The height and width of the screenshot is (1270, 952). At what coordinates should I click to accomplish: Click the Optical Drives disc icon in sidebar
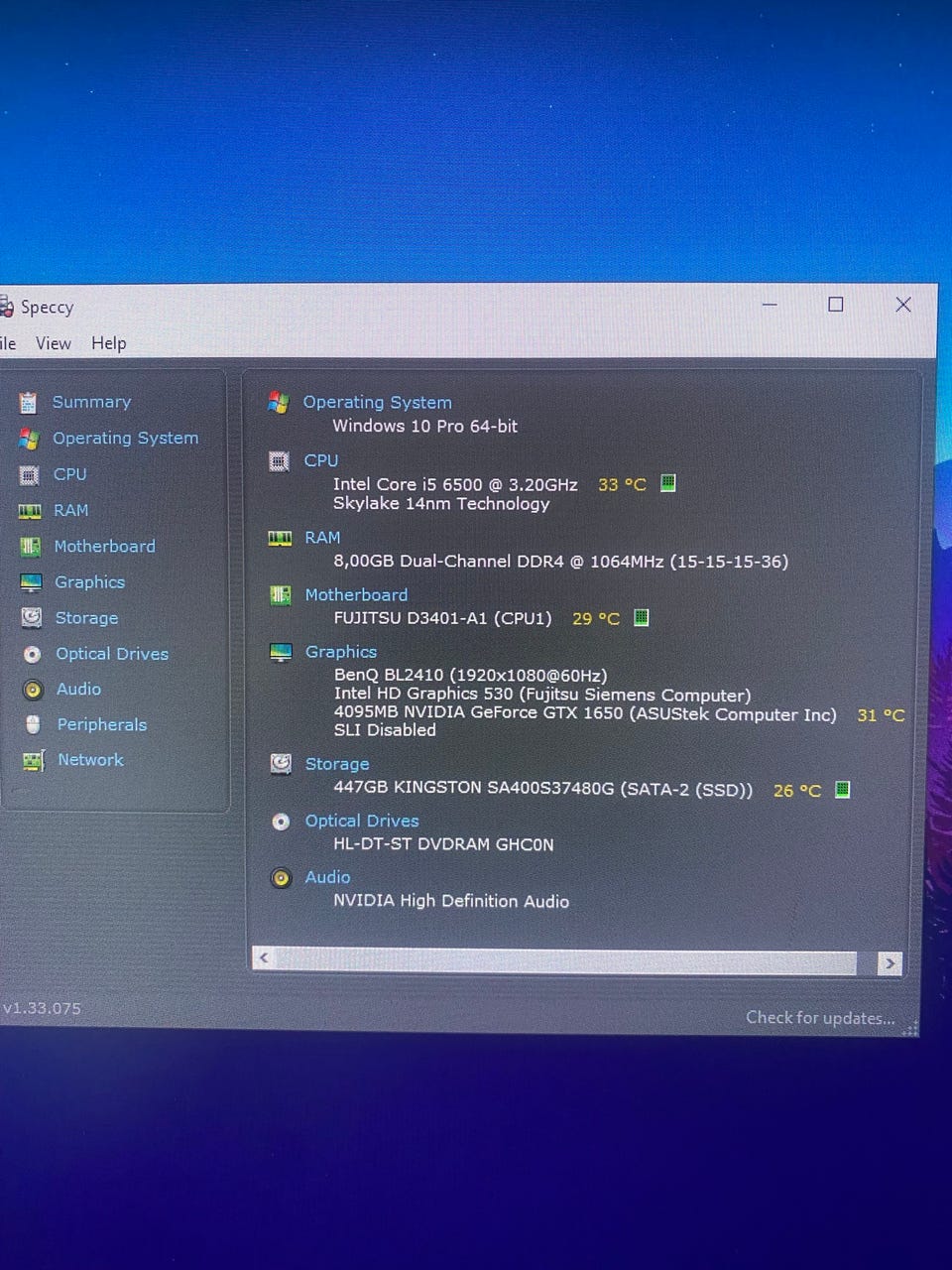coord(33,654)
